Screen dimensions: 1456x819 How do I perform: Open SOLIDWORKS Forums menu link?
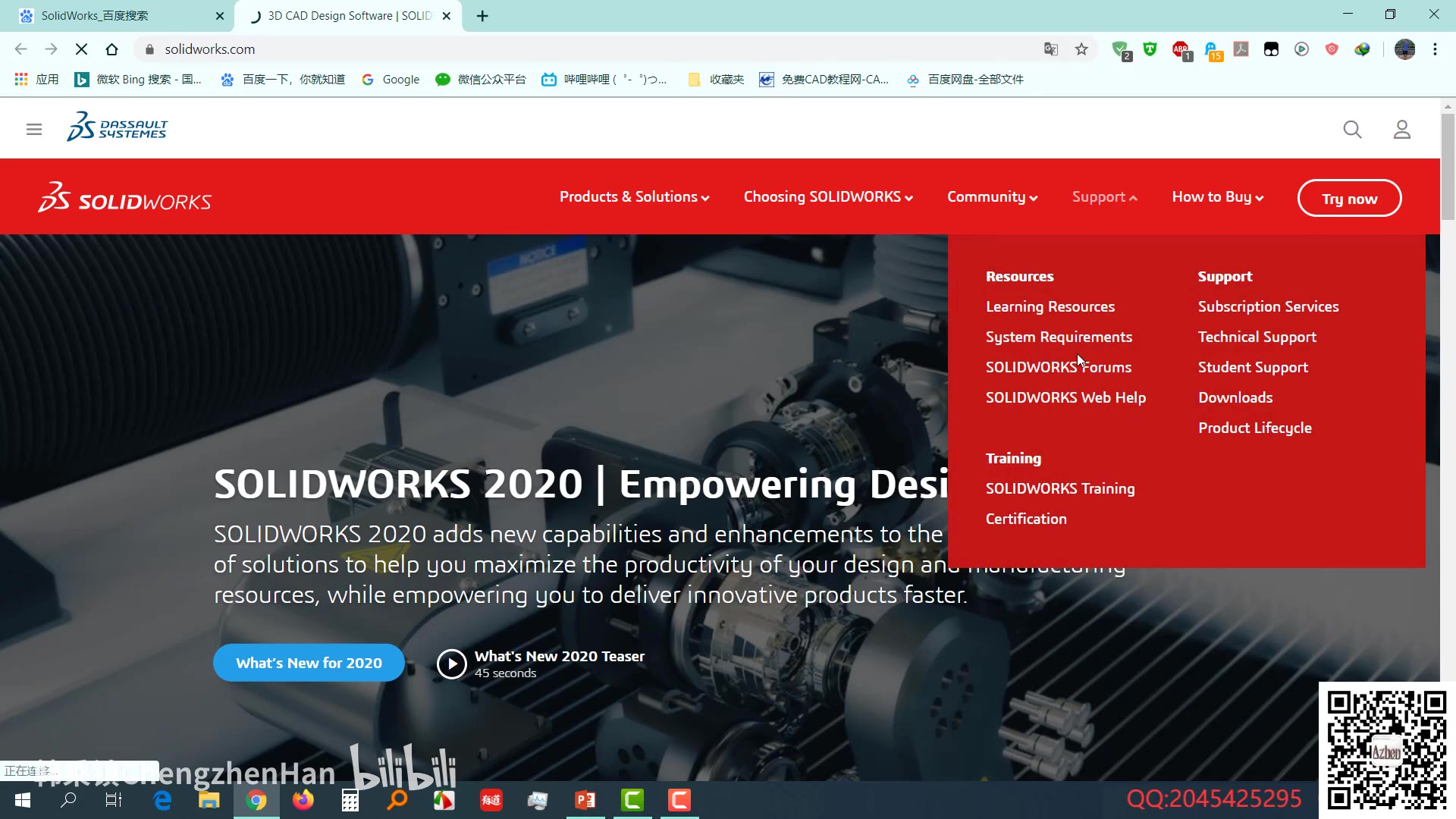click(x=1059, y=368)
